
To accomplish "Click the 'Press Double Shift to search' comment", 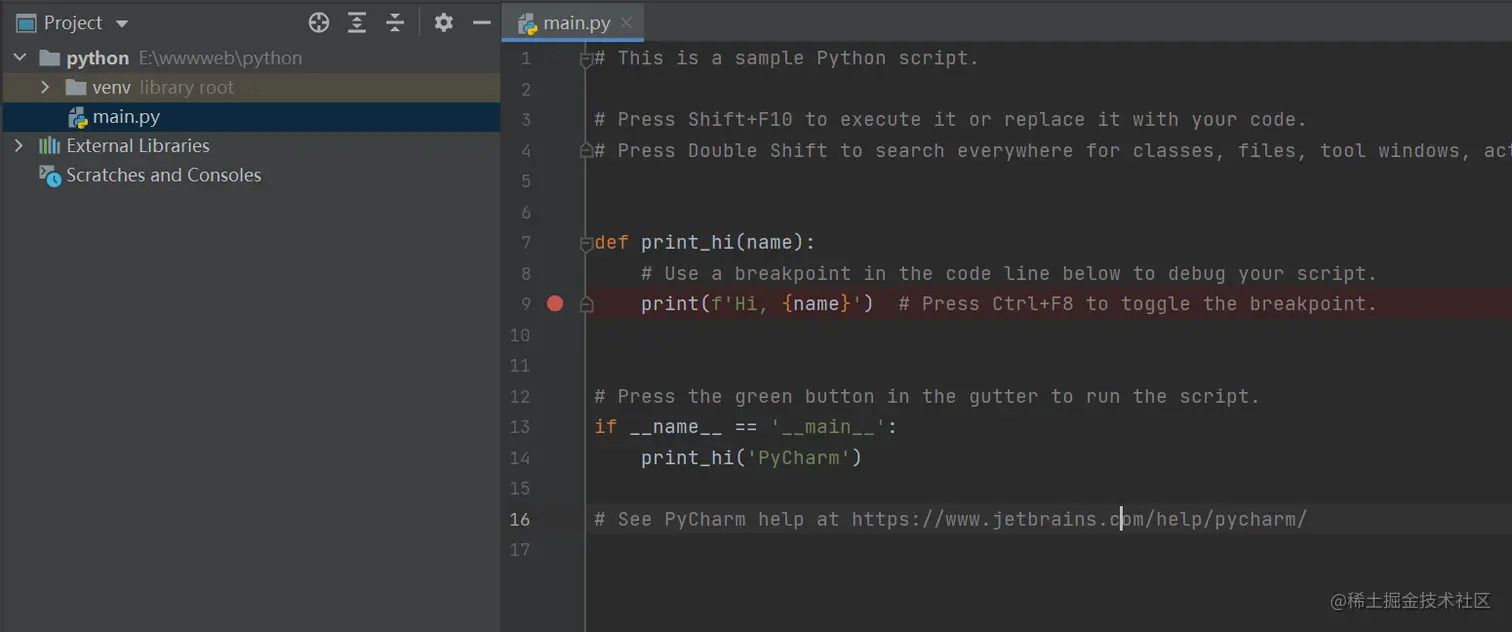I will click(x=1052, y=151).
